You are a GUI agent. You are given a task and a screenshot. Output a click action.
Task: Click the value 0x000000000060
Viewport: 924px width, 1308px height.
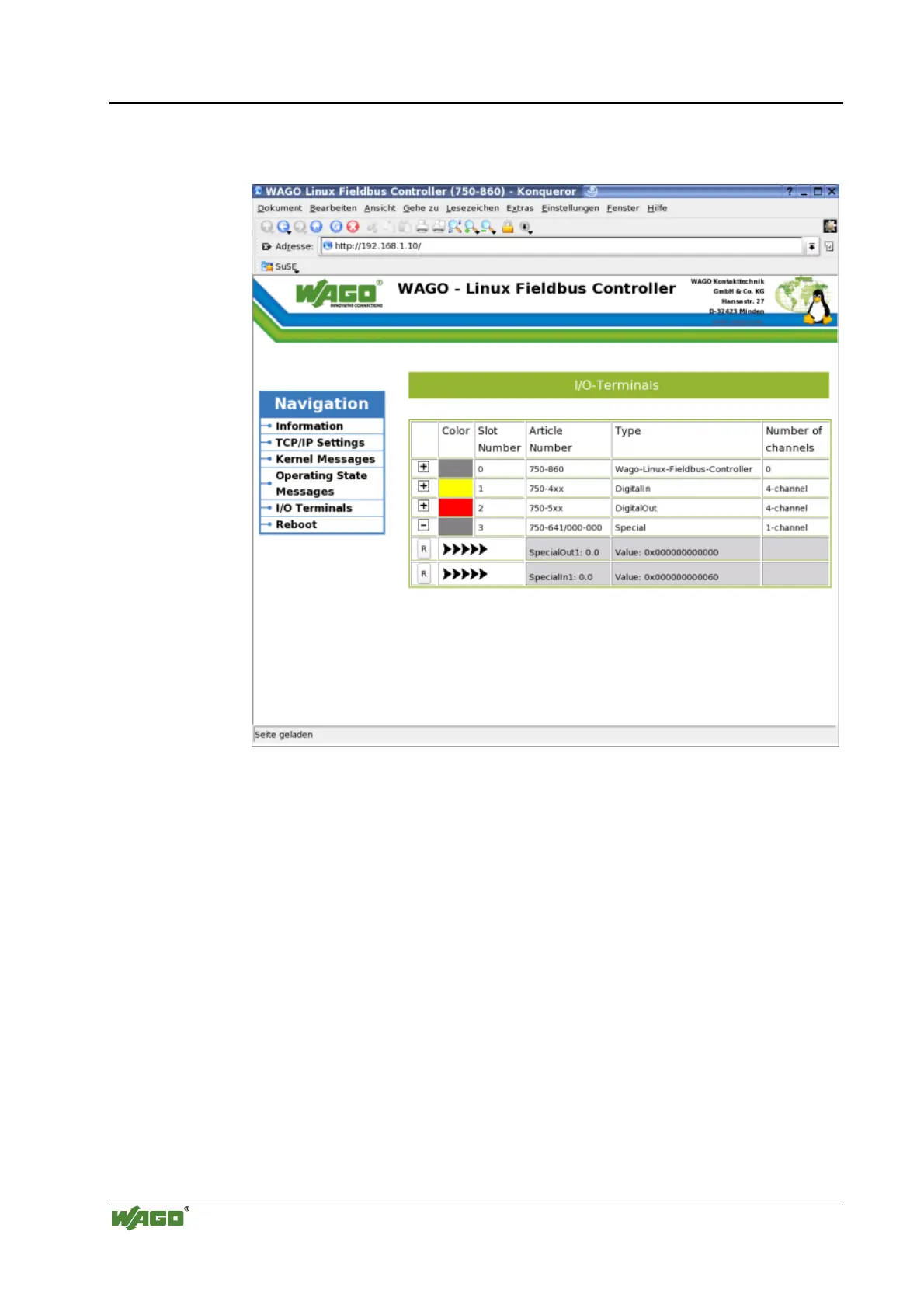tap(681, 577)
